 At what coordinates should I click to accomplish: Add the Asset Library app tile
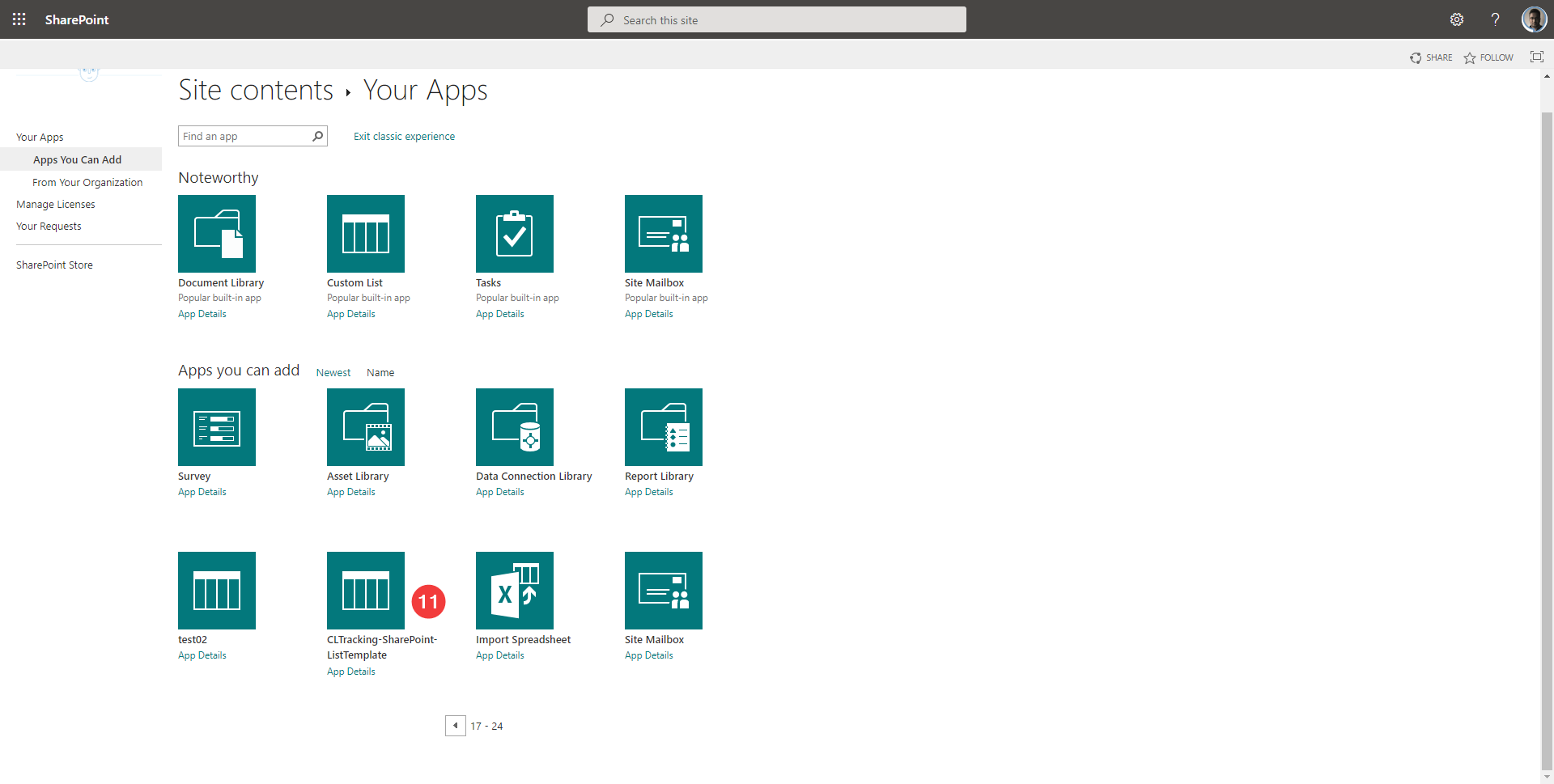point(366,427)
